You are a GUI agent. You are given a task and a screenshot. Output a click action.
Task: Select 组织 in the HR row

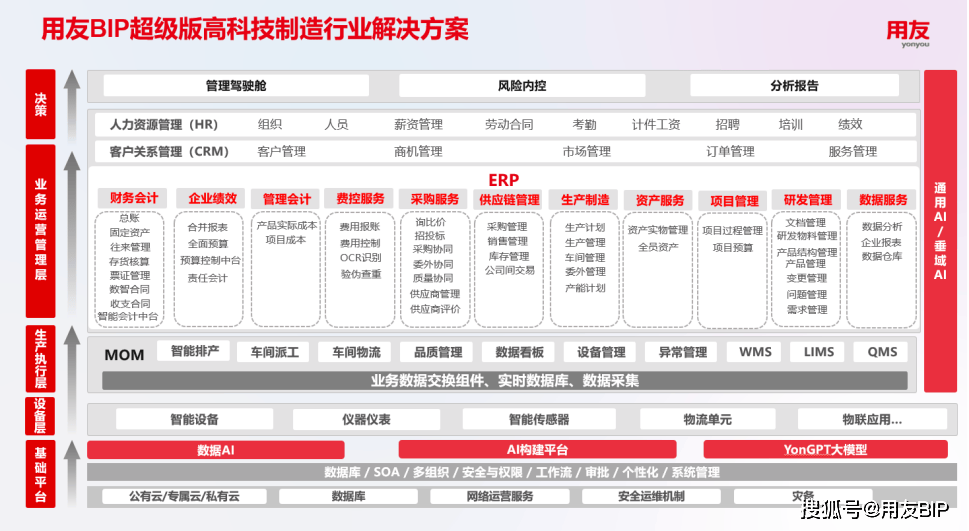269,124
